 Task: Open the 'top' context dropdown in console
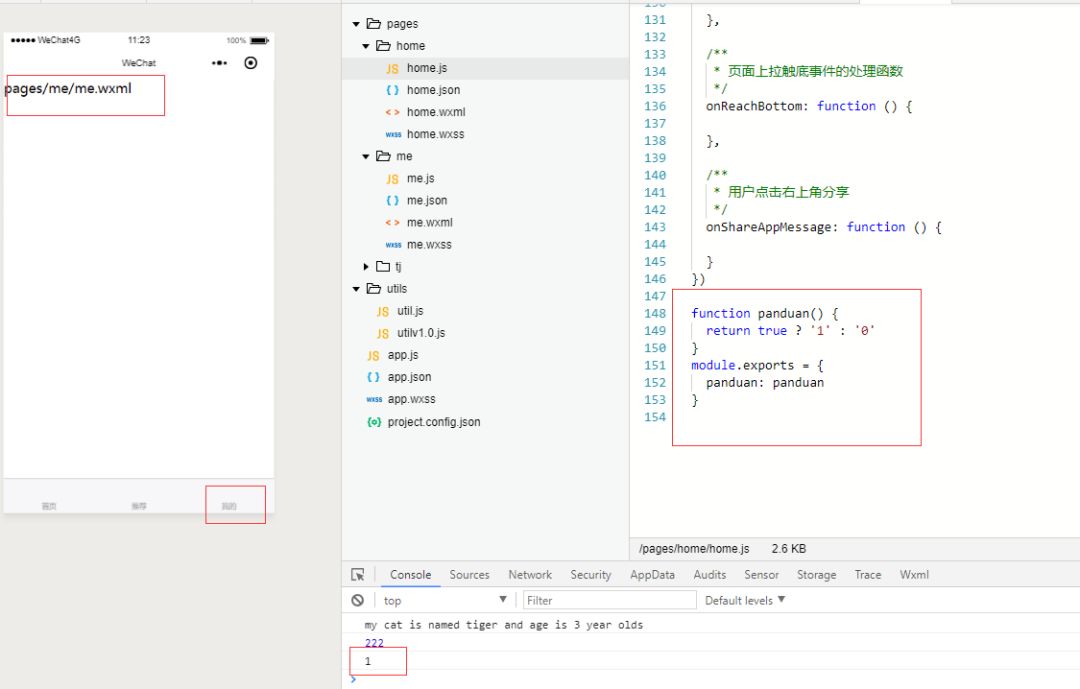click(x=445, y=600)
